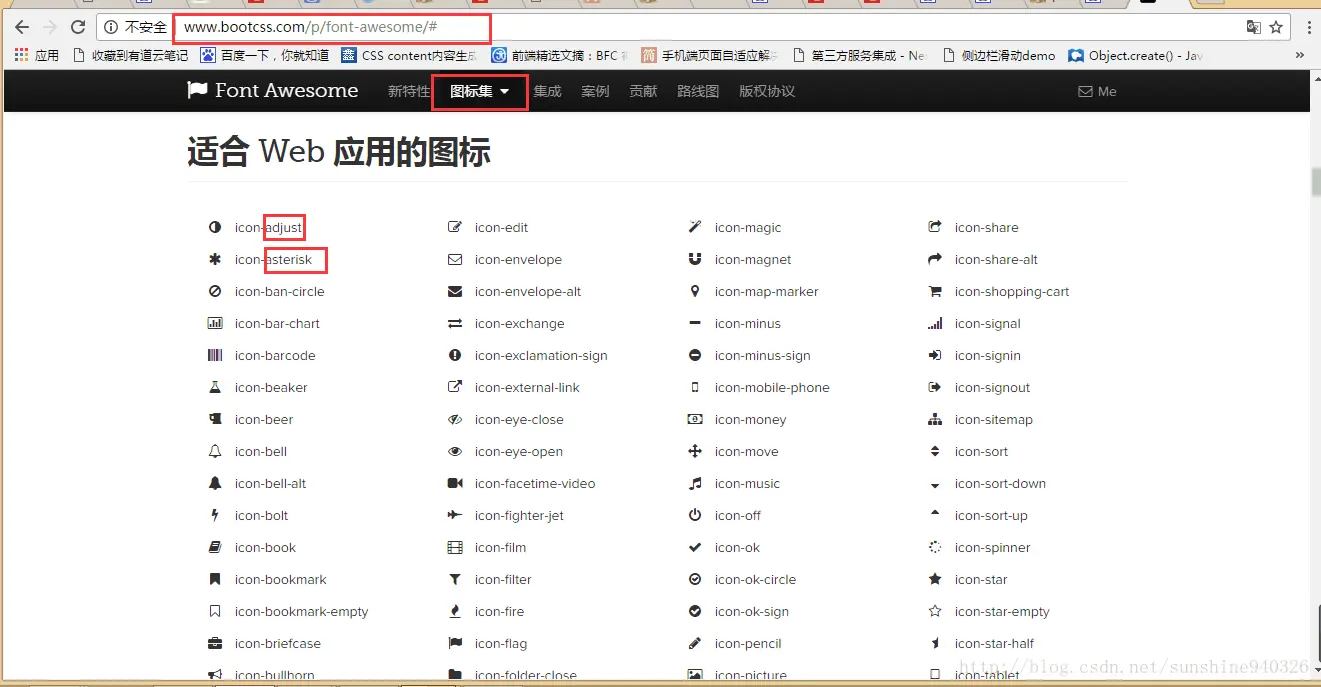Click the icon-money label
Image resolution: width=1321 pixels, height=687 pixels.
coord(750,419)
